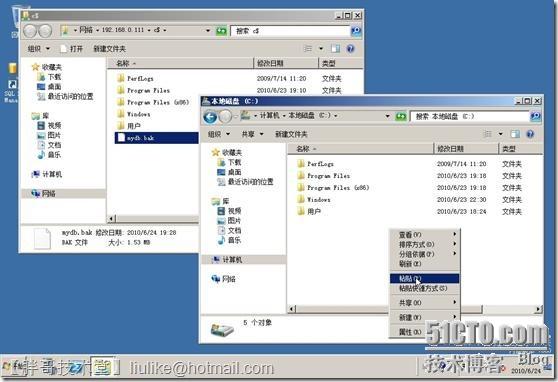Choose 粘贴 in the context menu
Screen dimensions: 558x382
pos(425,278)
